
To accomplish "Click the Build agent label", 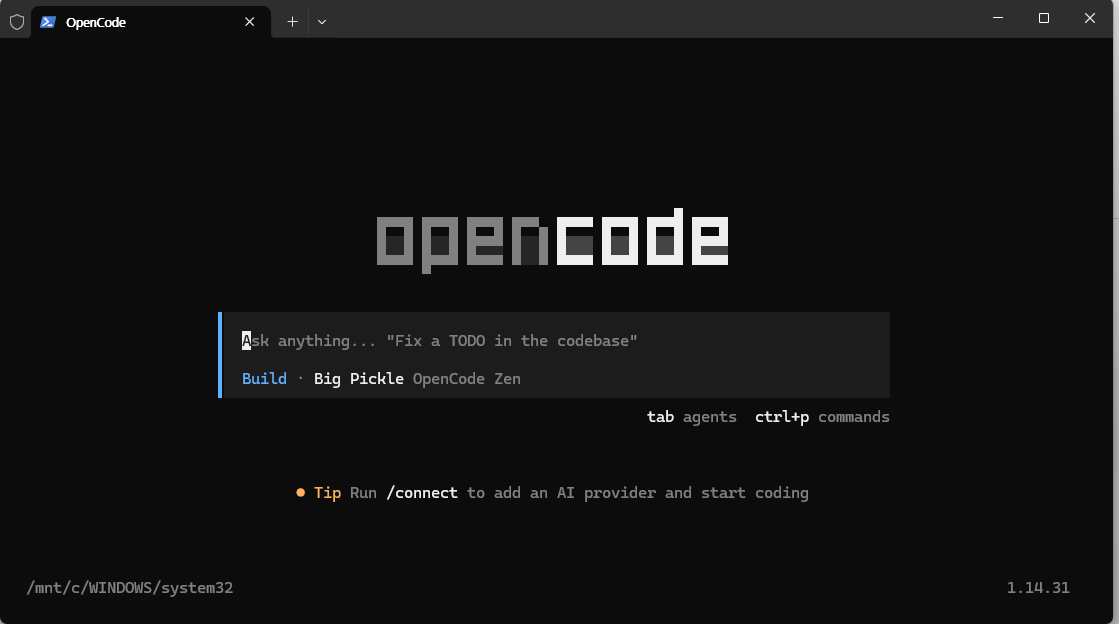I will 264,378.
